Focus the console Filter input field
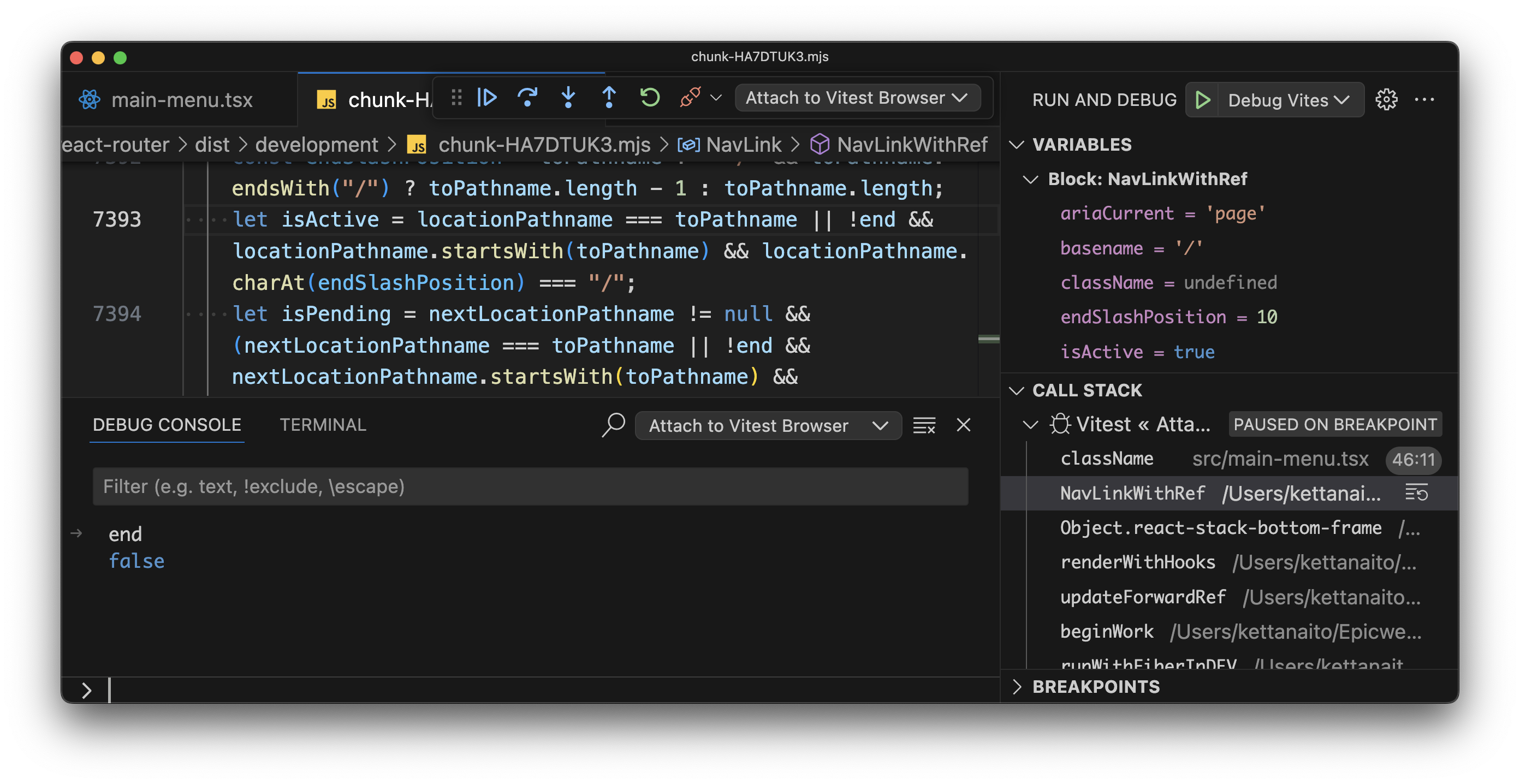This screenshot has width=1520, height=784. pyautogui.click(x=530, y=488)
